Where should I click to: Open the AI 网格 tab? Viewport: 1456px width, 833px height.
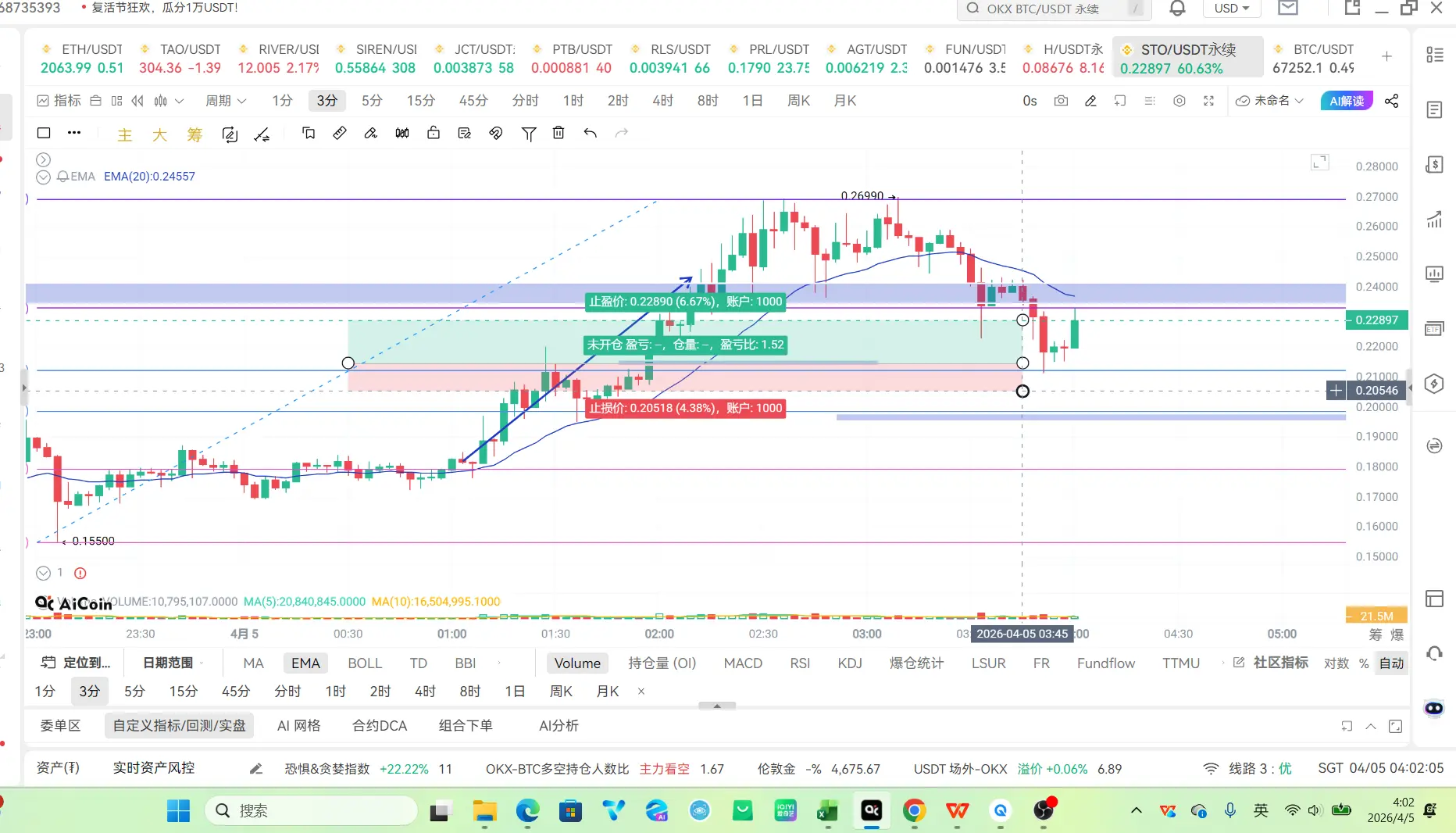tap(298, 726)
